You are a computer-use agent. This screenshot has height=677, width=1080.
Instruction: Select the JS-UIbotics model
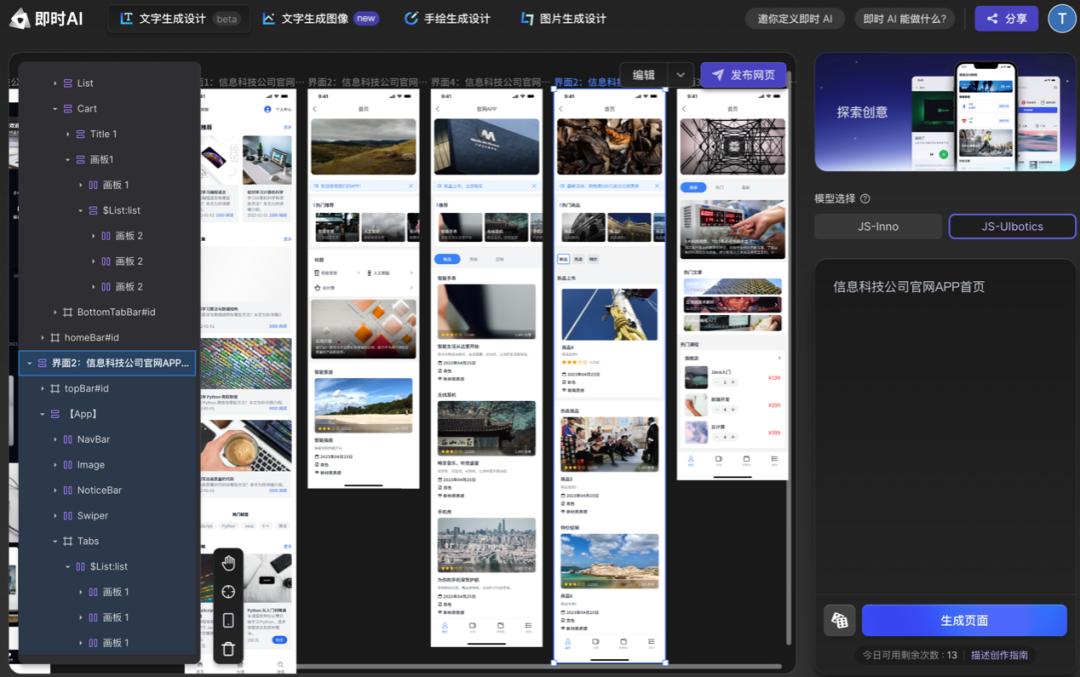coord(1012,227)
